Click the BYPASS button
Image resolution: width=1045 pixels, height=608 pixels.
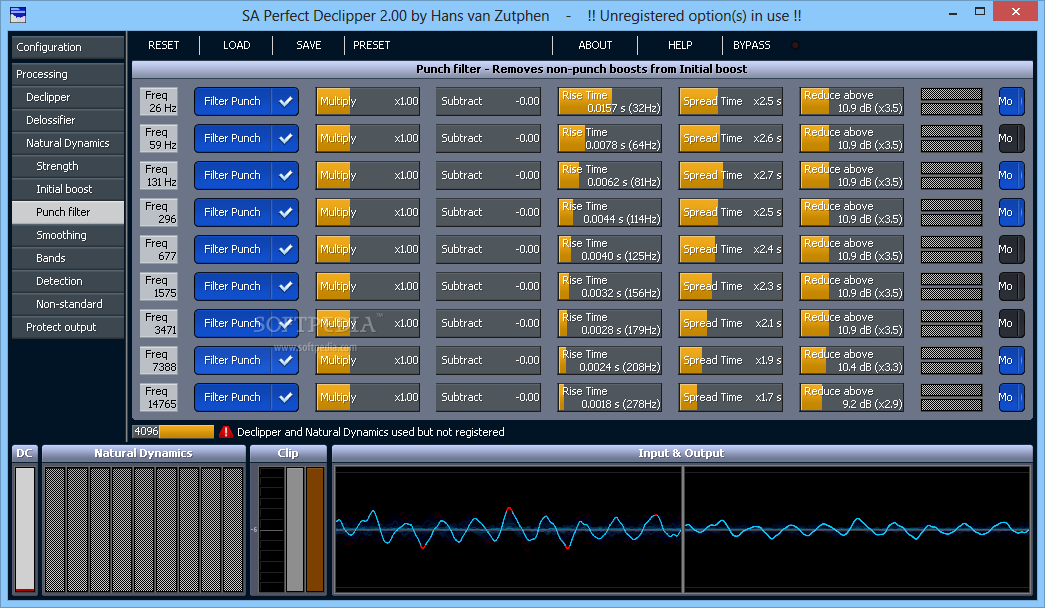(x=752, y=45)
